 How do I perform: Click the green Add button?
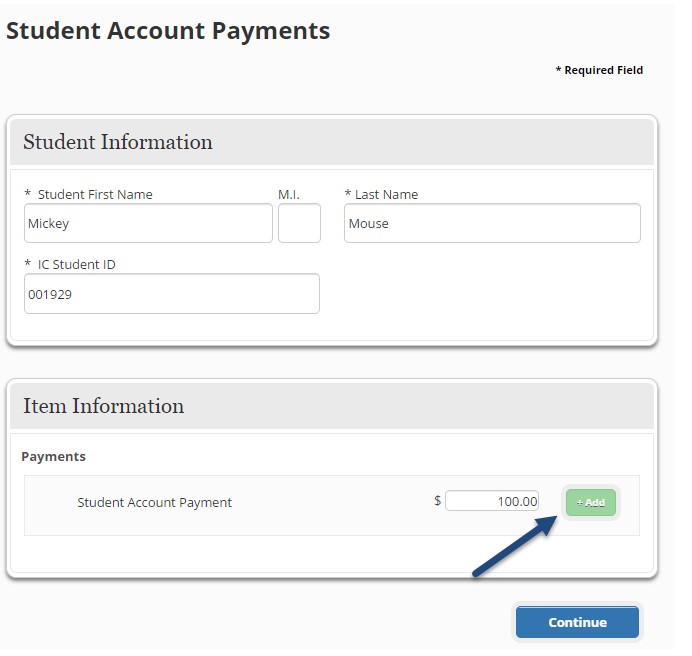point(591,502)
